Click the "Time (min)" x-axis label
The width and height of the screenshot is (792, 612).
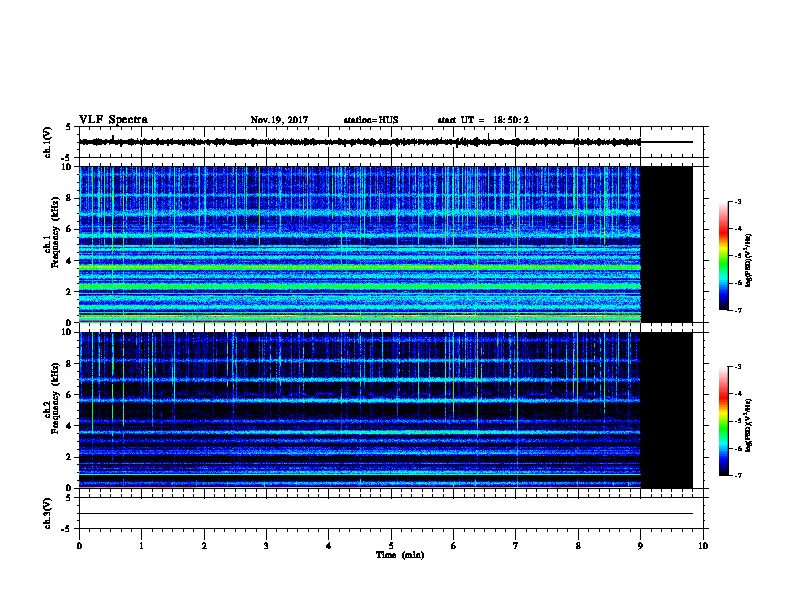point(400,555)
